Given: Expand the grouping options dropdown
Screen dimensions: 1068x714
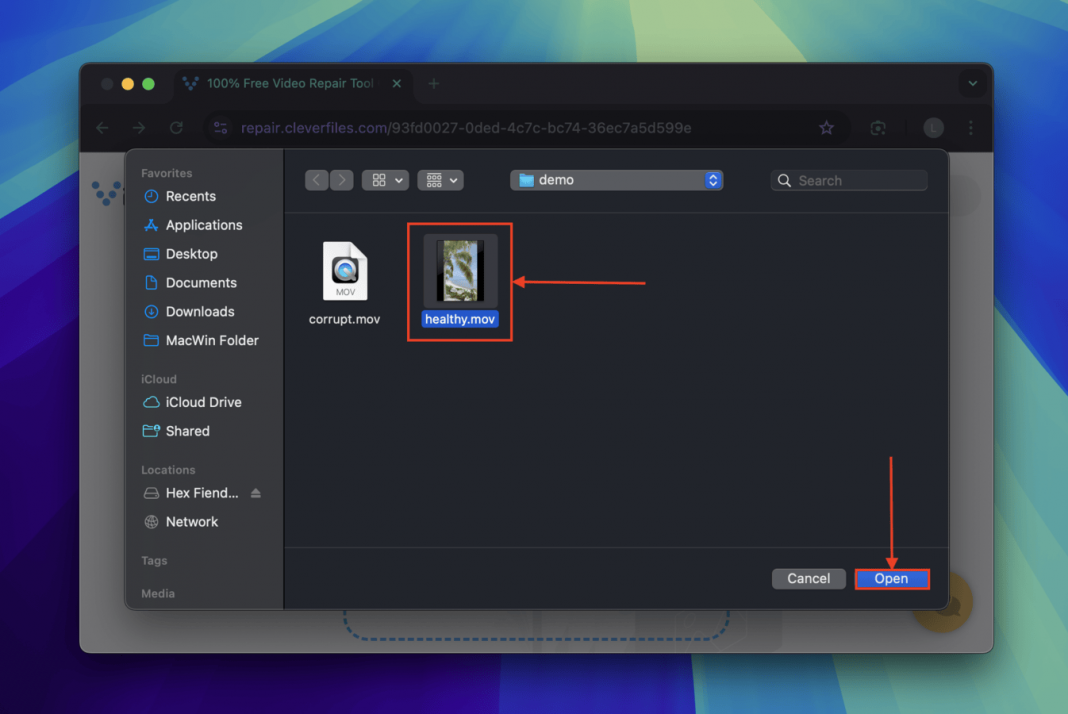Looking at the screenshot, I should click(x=440, y=180).
